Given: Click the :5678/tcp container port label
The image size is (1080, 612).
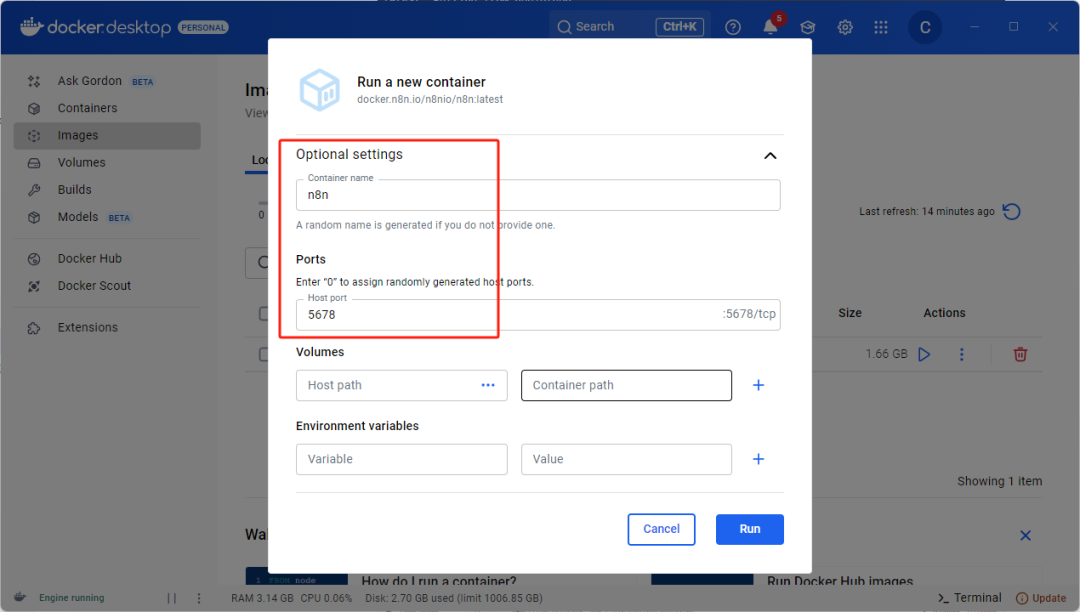Looking at the screenshot, I should [x=749, y=314].
